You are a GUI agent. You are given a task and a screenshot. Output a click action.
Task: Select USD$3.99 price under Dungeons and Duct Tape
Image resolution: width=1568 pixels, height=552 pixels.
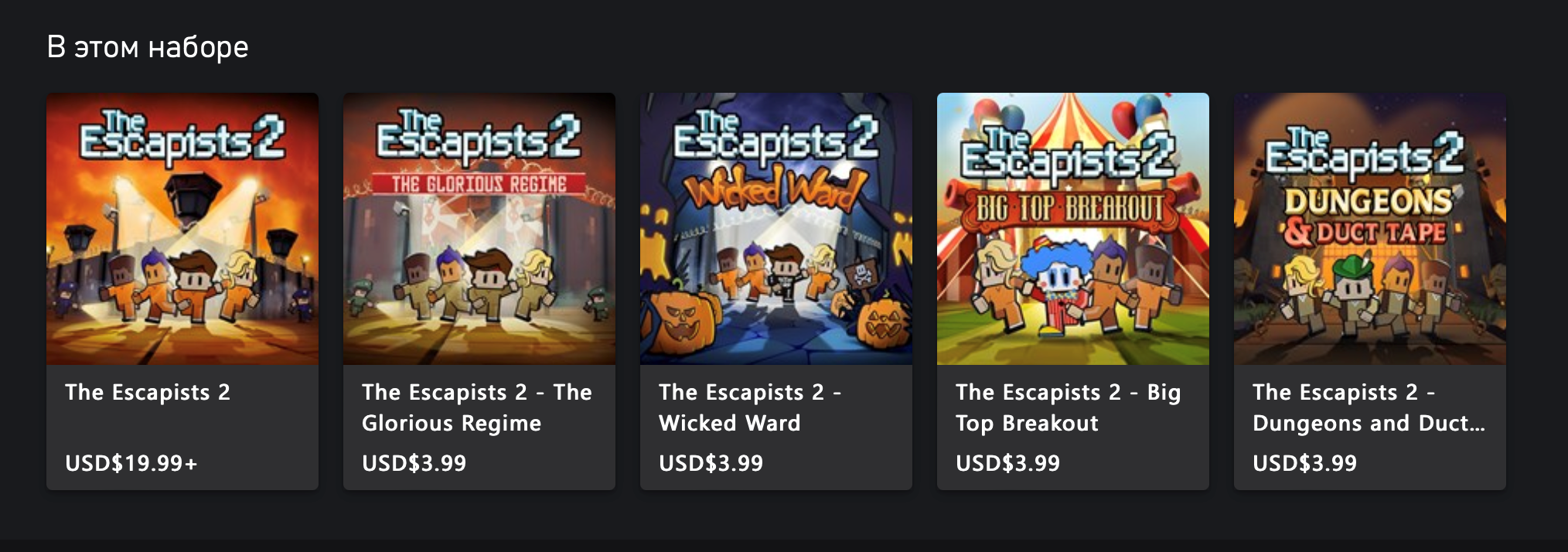1305,463
